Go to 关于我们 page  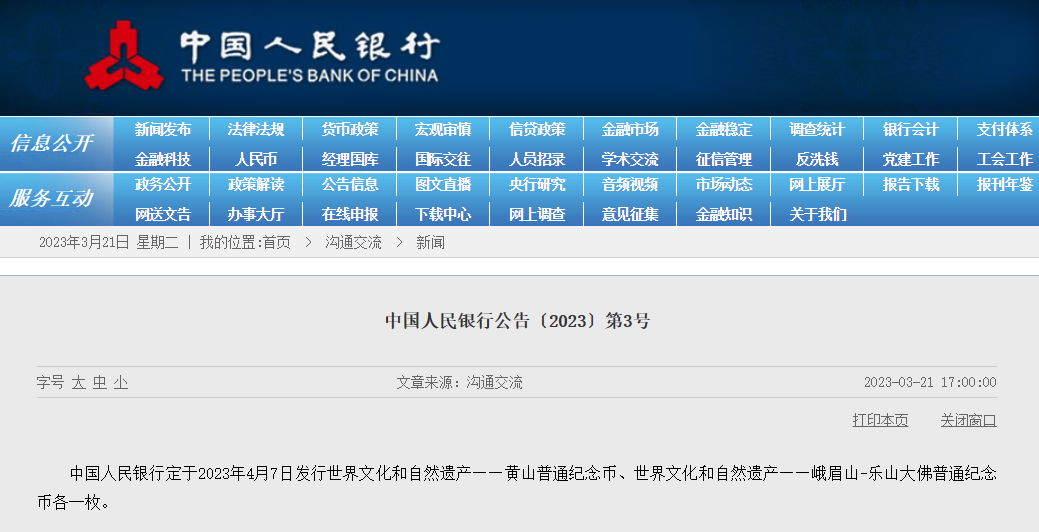(x=817, y=214)
